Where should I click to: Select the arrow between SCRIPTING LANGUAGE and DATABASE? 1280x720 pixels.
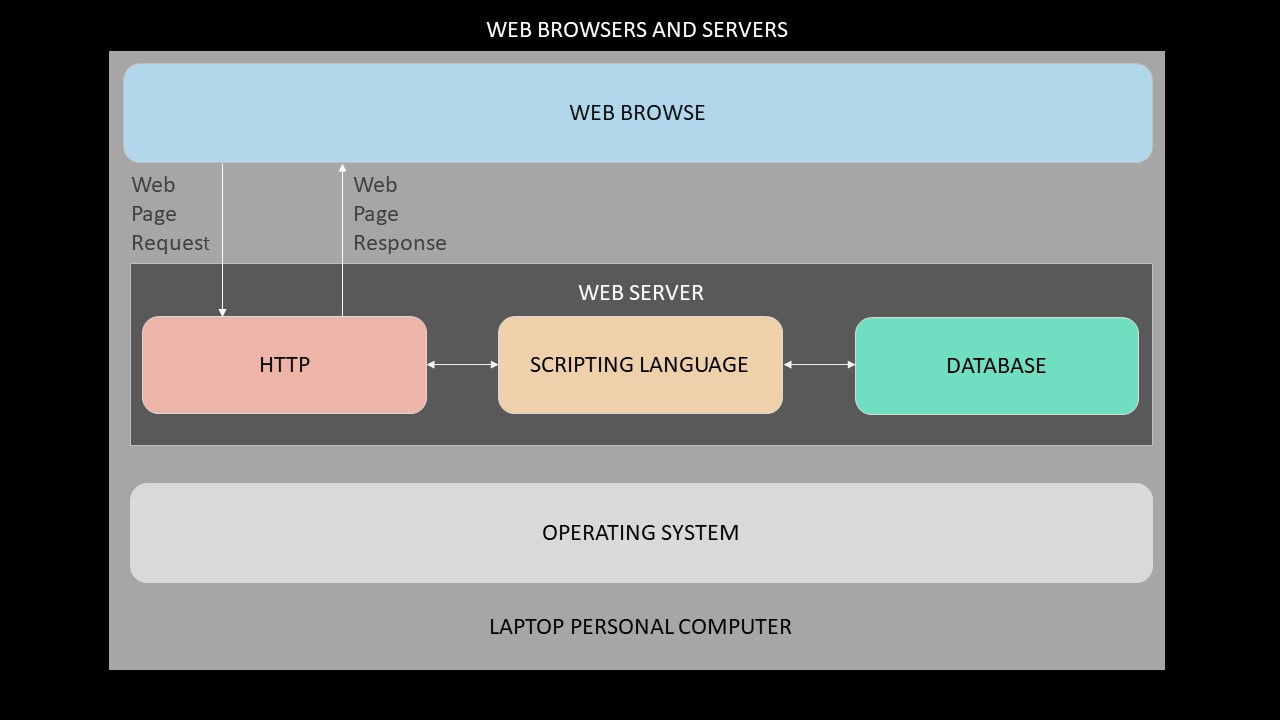coord(819,365)
